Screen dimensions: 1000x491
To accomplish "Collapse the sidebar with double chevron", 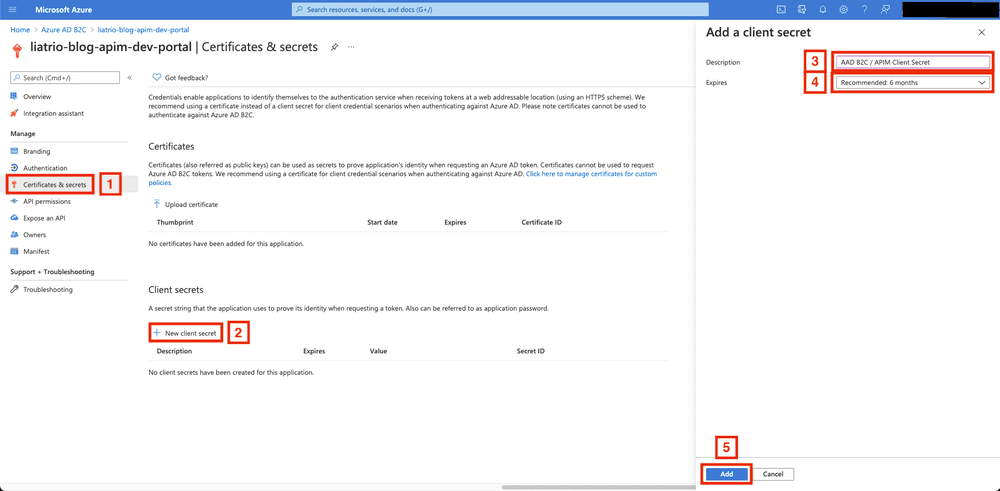I will point(129,78).
